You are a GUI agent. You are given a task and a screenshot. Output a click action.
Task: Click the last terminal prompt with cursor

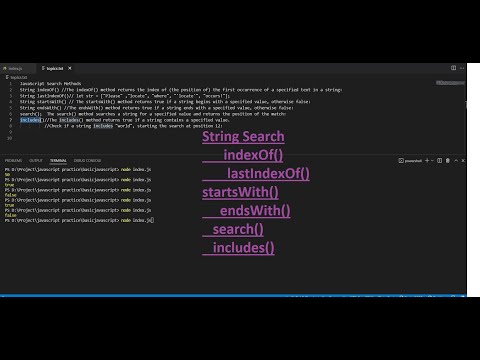coord(79,220)
